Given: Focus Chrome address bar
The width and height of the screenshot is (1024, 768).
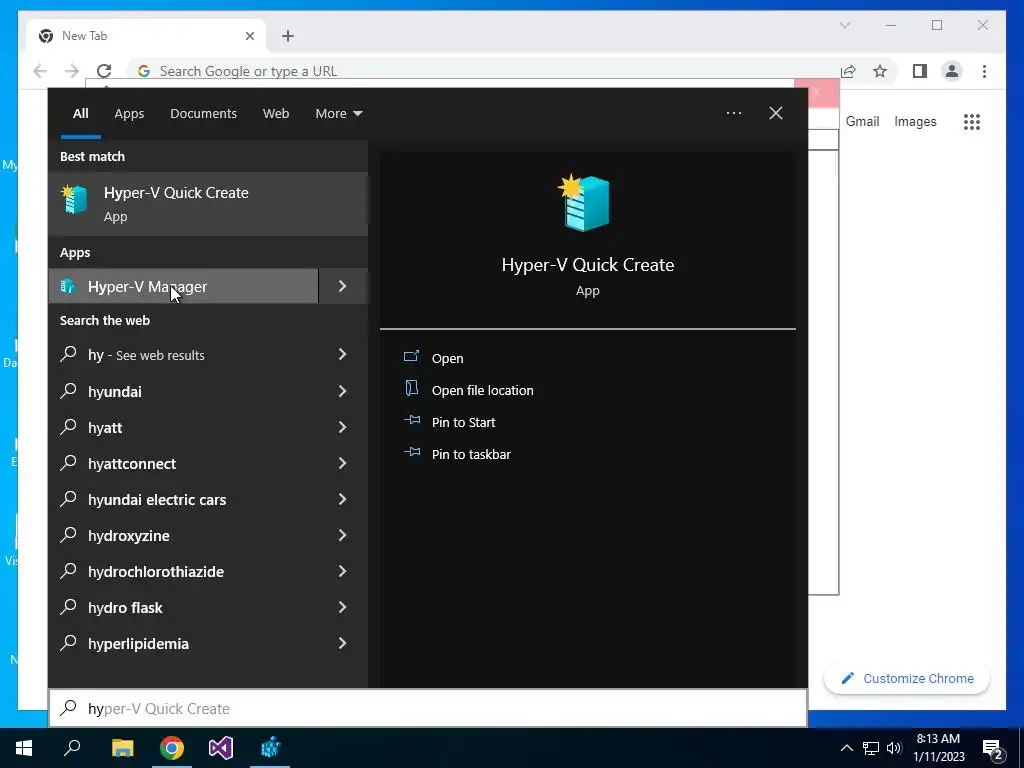Looking at the screenshot, I should (483, 71).
